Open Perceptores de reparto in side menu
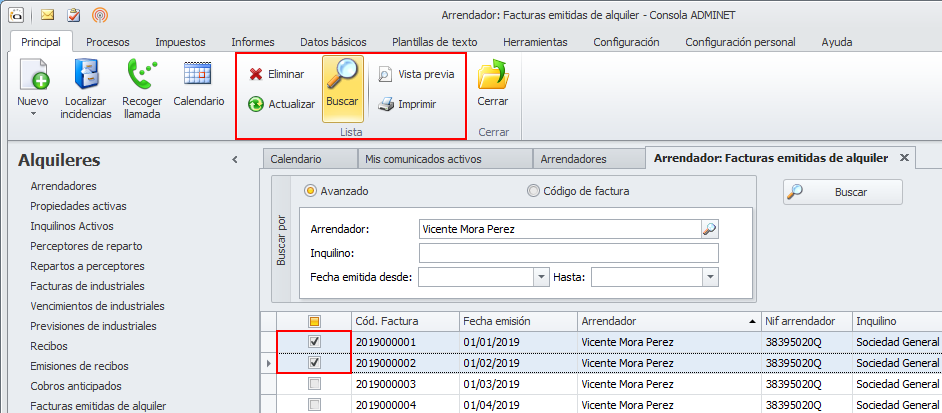 pos(86,246)
